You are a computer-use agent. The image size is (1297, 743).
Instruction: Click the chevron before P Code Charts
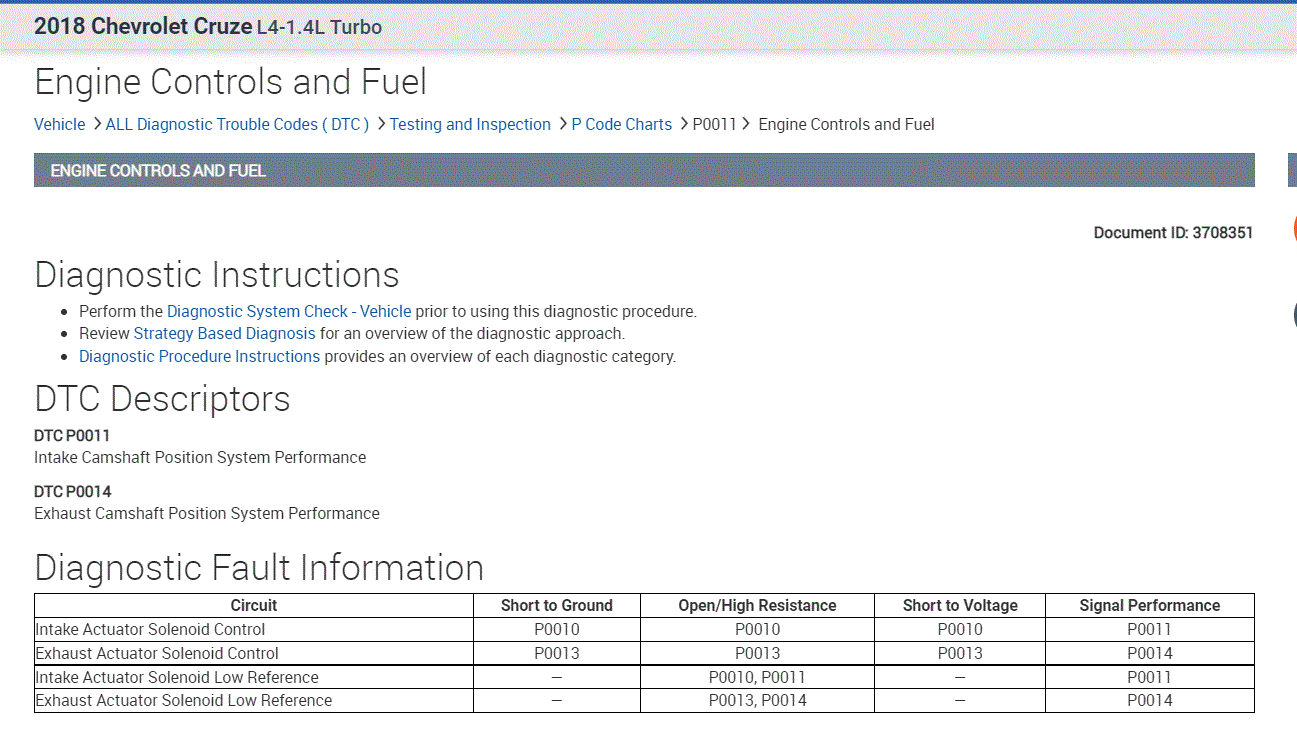coord(562,124)
